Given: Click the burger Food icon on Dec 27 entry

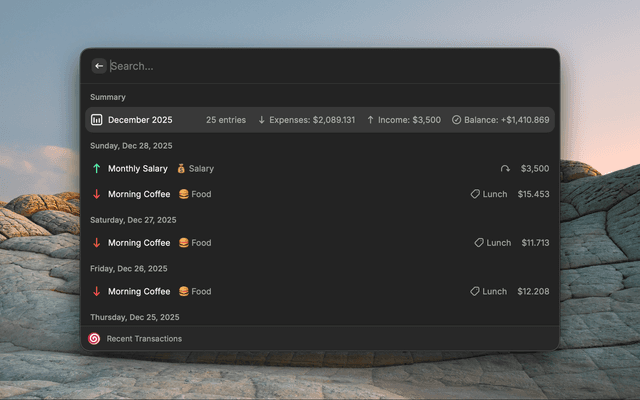Looking at the screenshot, I should click(x=184, y=243).
